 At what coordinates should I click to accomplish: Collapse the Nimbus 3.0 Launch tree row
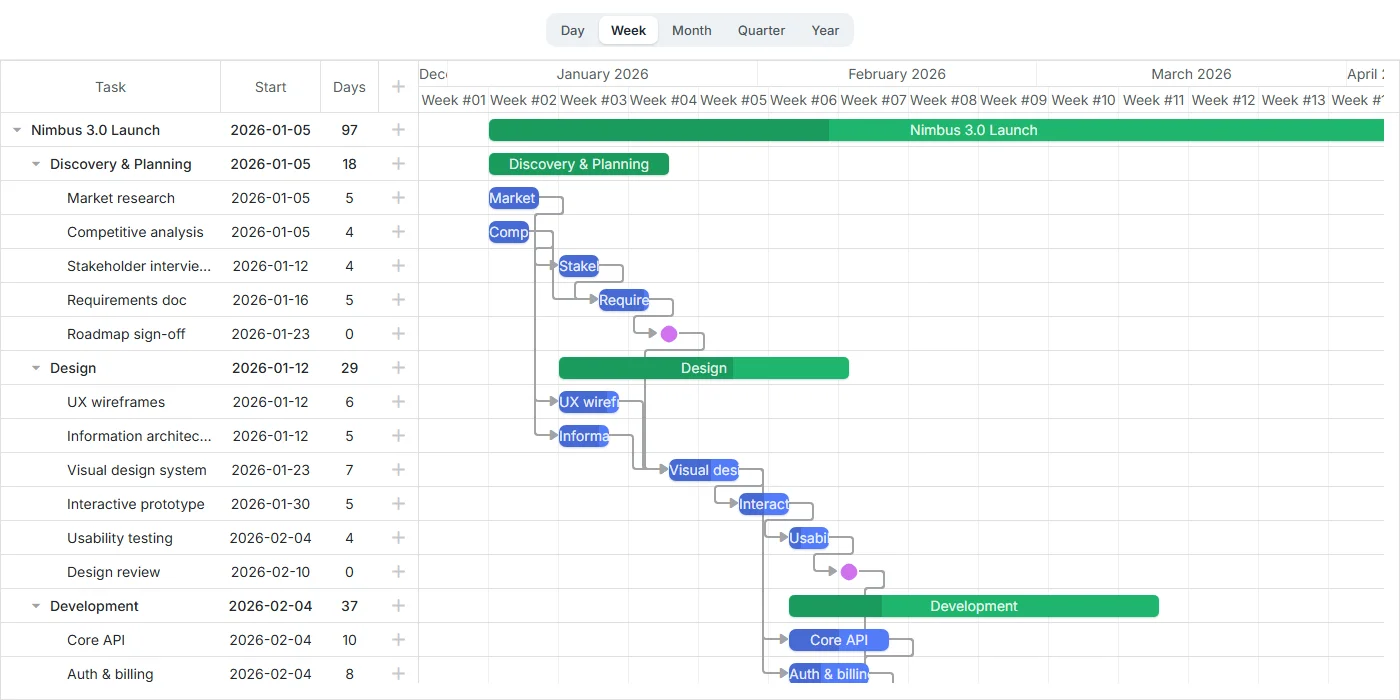[x=17, y=130]
